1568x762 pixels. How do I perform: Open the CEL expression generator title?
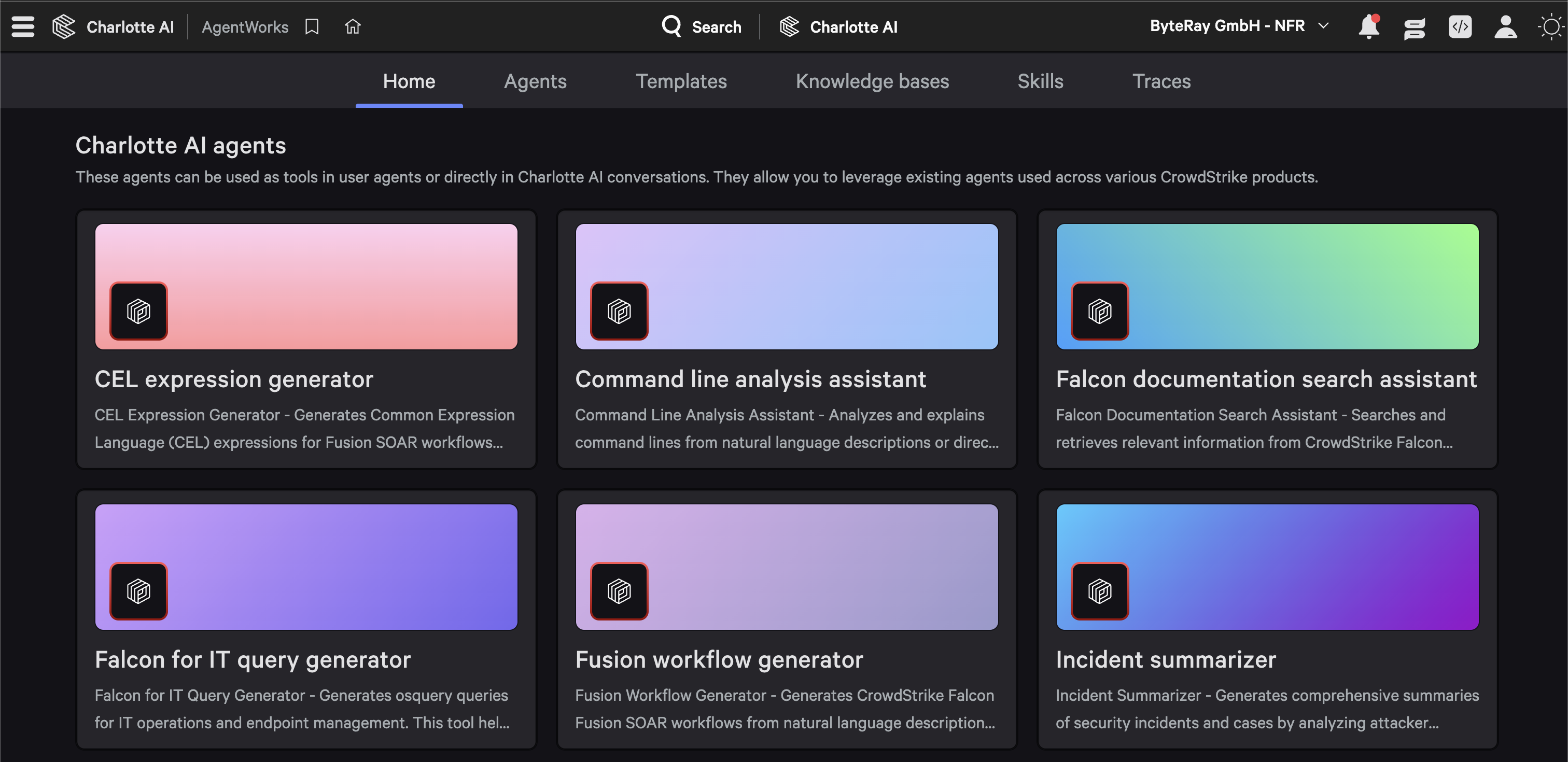234,379
